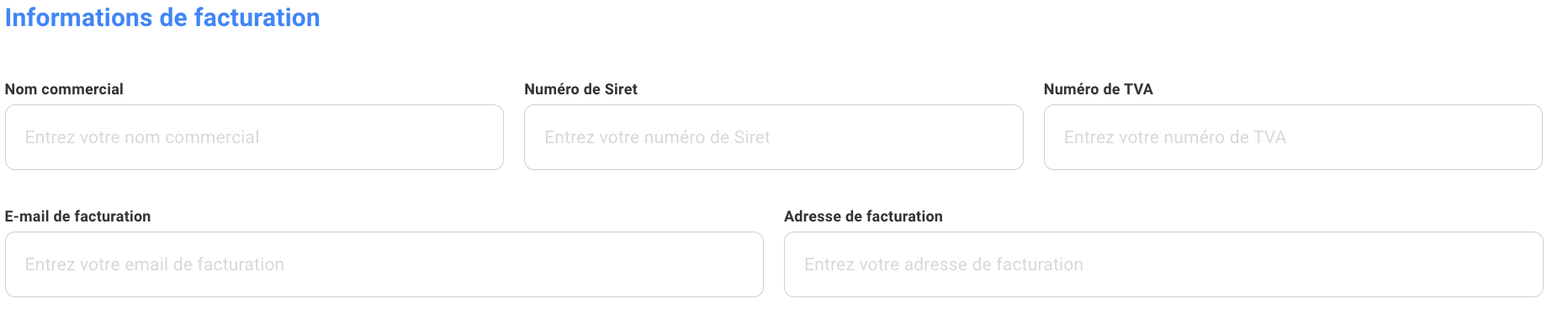1568x320 pixels.
Task: Click placeholder 'Entrez votre email de facturation'
Action: 155,264
